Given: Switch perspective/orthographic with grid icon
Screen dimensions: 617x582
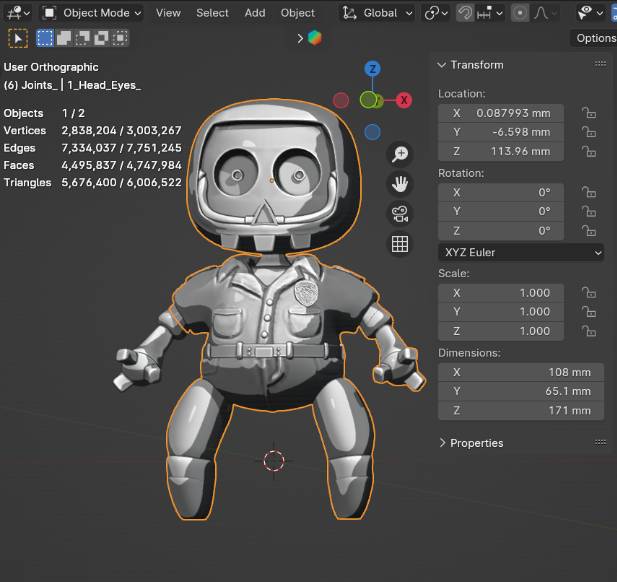Looking at the screenshot, I should click(400, 244).
